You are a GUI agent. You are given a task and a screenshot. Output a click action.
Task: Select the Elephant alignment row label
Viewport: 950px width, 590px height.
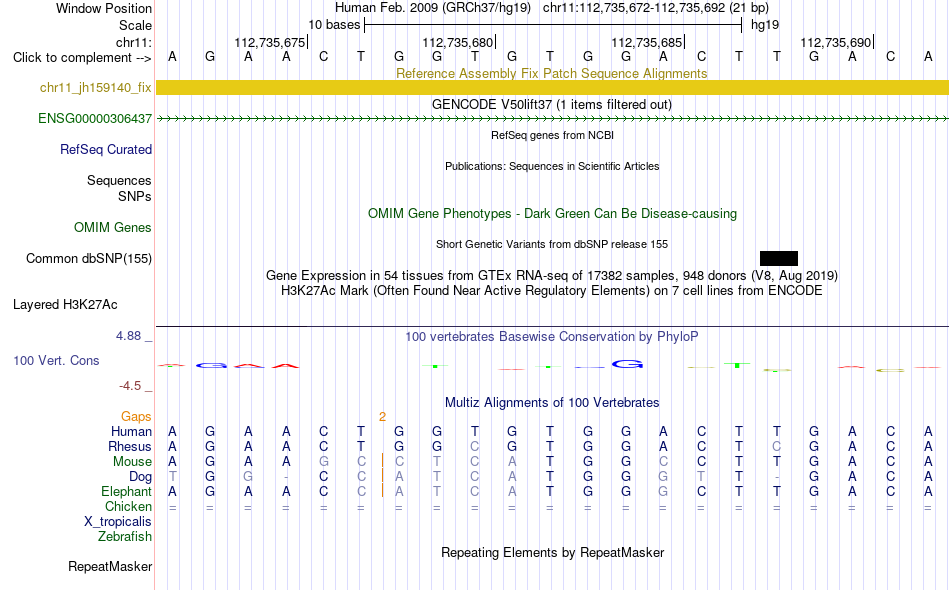click(x=126, y=491)
